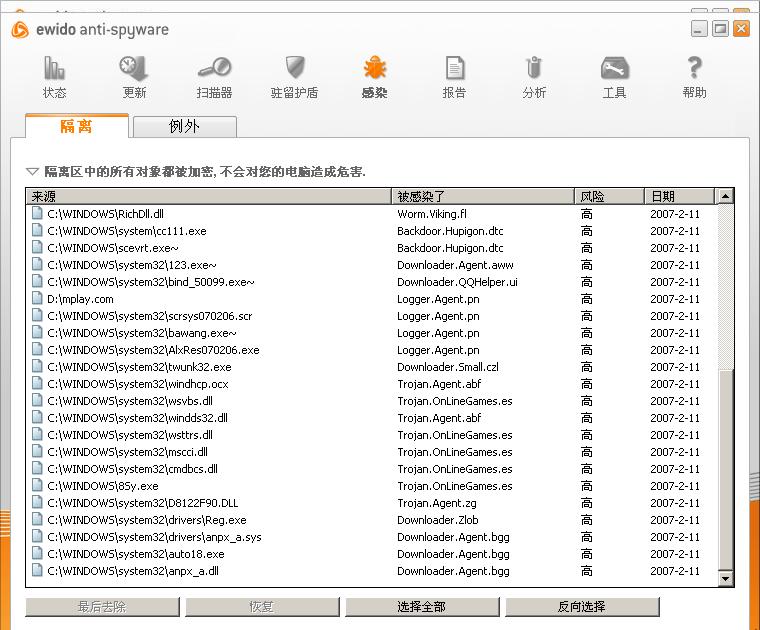
Task: Click the list scrollbar up arrow
Action: pos(726,196)
